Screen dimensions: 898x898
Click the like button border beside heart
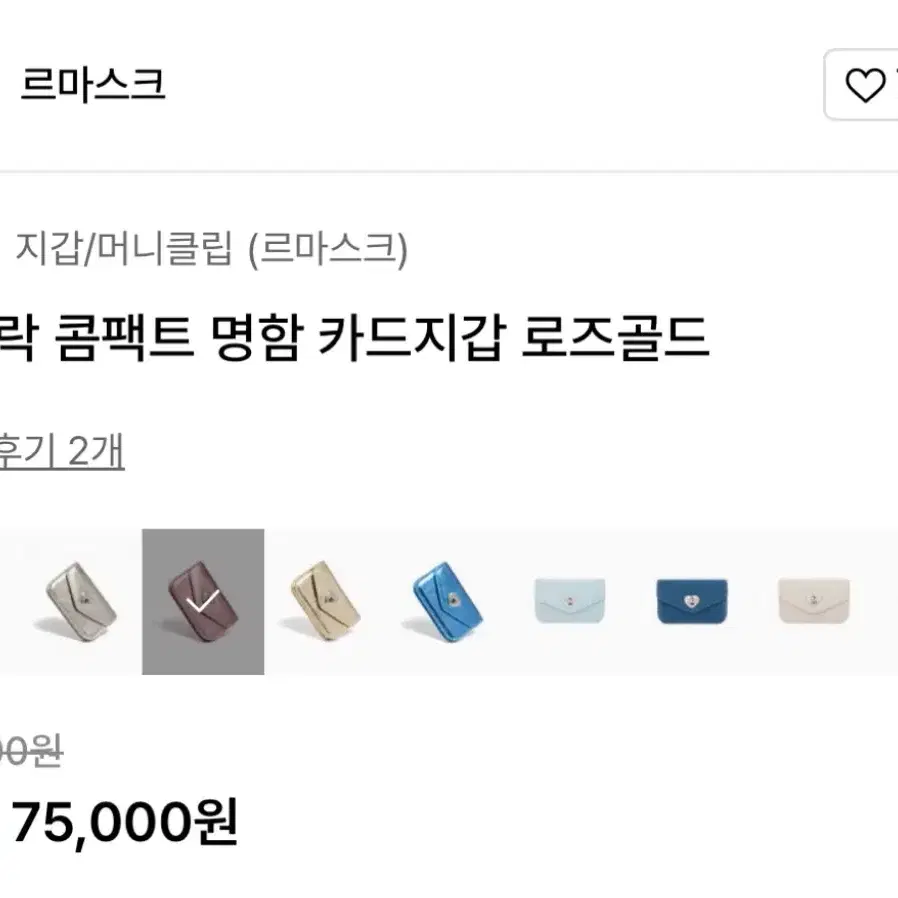[861, 85]
